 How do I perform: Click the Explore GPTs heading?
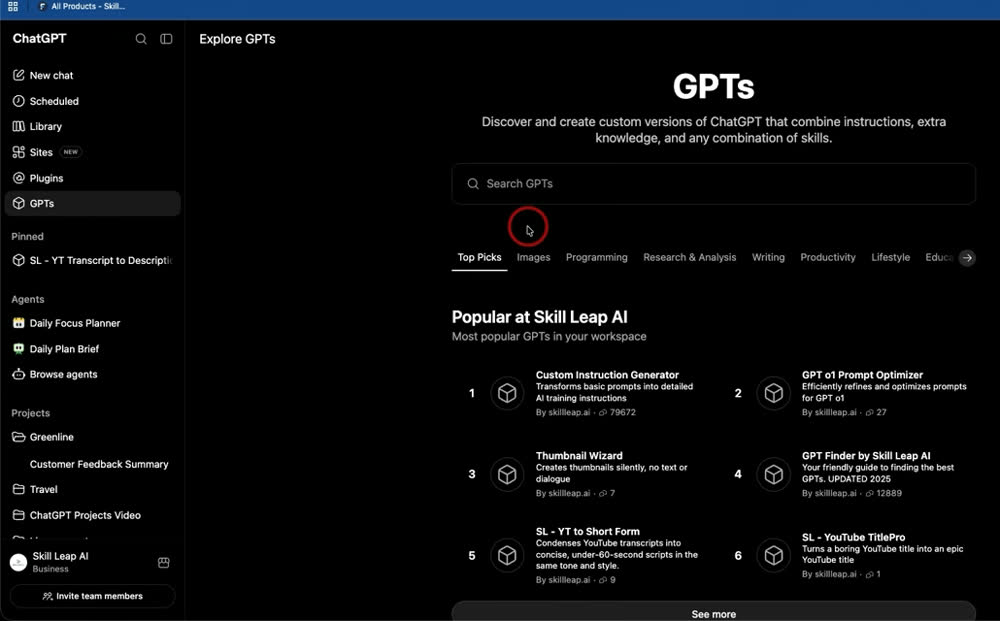coord(237,39)
